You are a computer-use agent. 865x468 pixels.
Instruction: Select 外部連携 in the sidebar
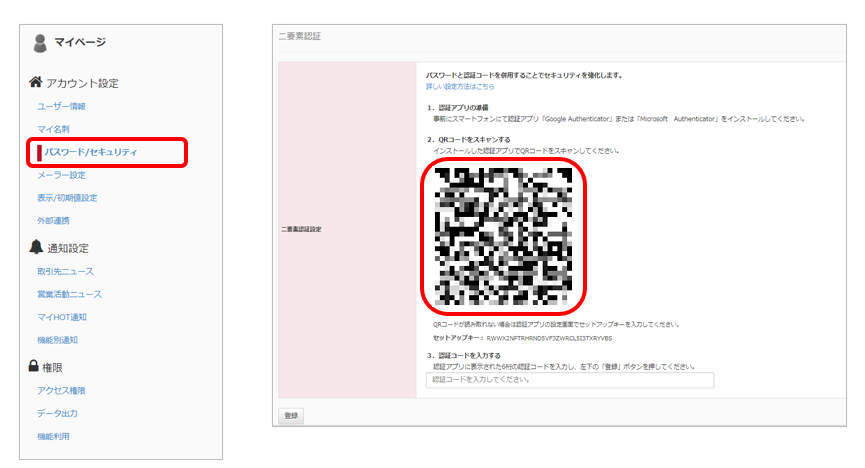coord(53,220)
